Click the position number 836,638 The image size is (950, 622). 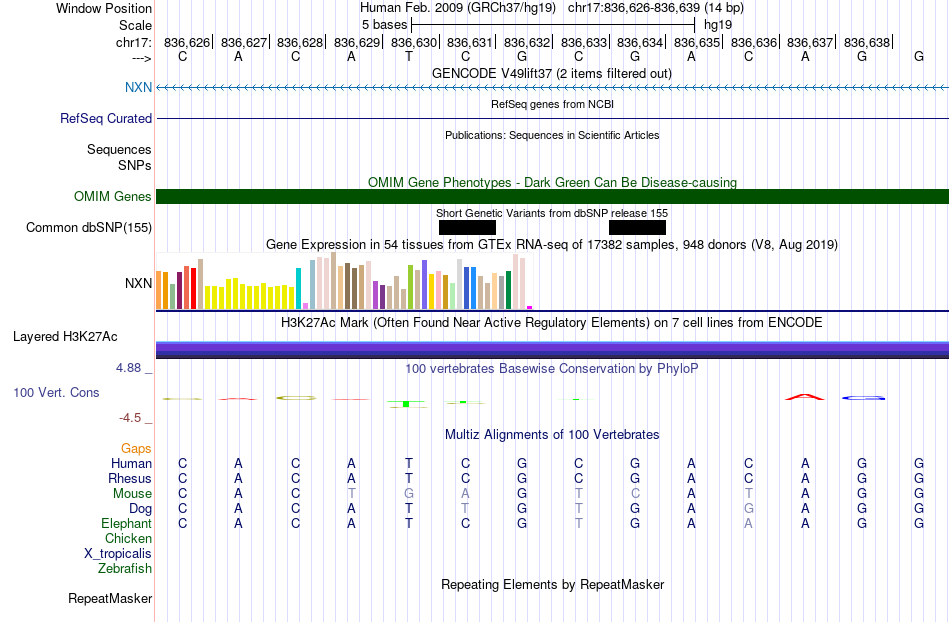(x=867, y=42)
